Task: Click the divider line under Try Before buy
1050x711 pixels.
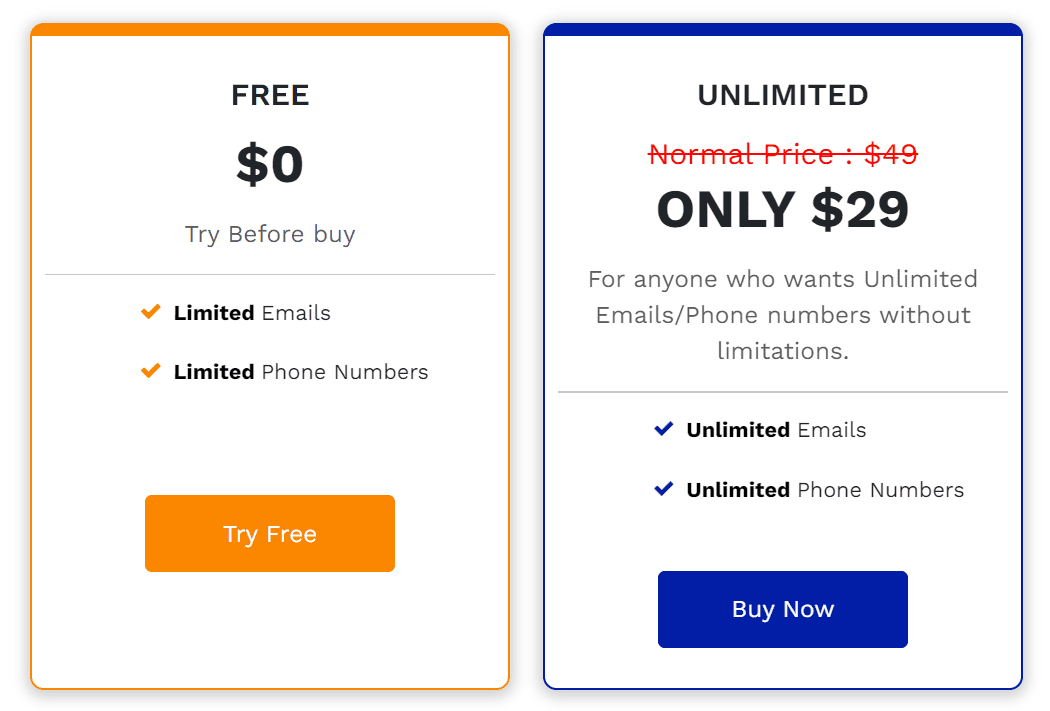Action: [269, 273]
